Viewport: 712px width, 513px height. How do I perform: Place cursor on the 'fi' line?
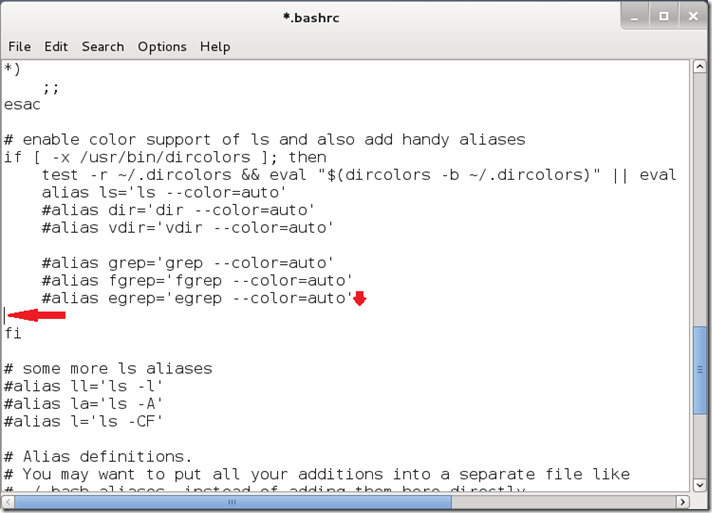[13, 334]
